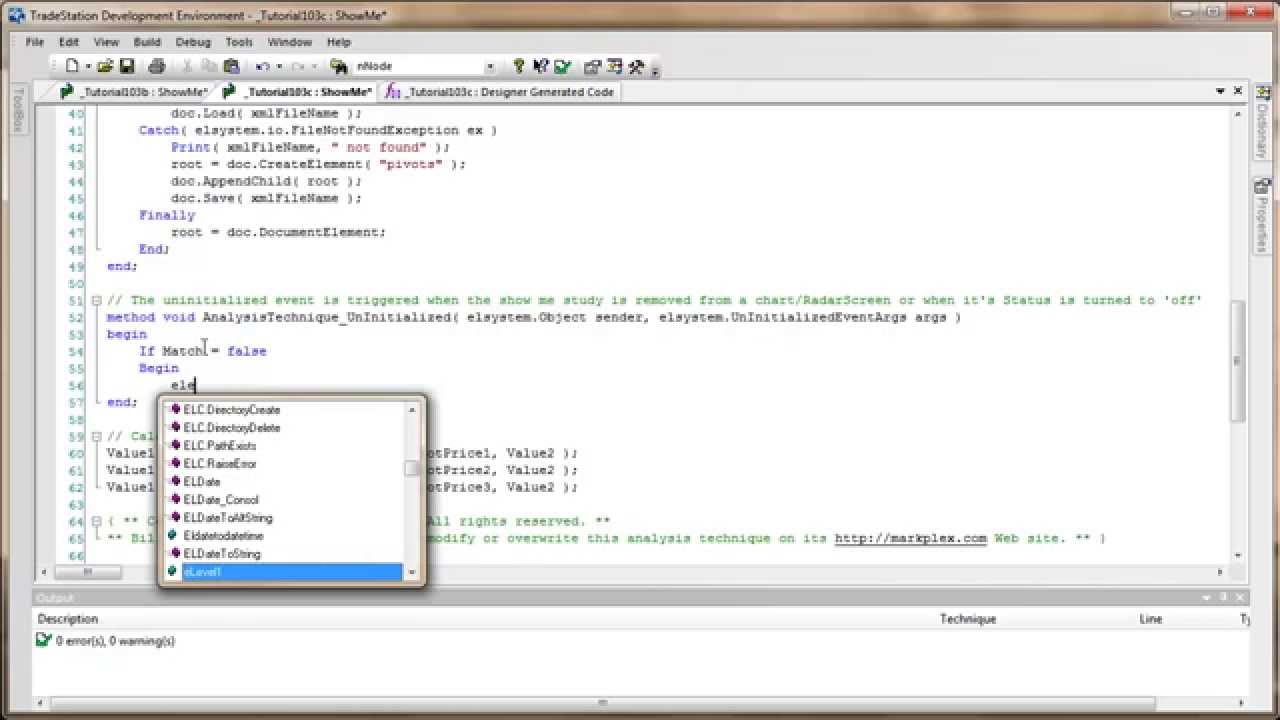Select eLevel1 in autocomplete list
The height and width of the screenshot is (720, 1280).
(x=283, y=572)
